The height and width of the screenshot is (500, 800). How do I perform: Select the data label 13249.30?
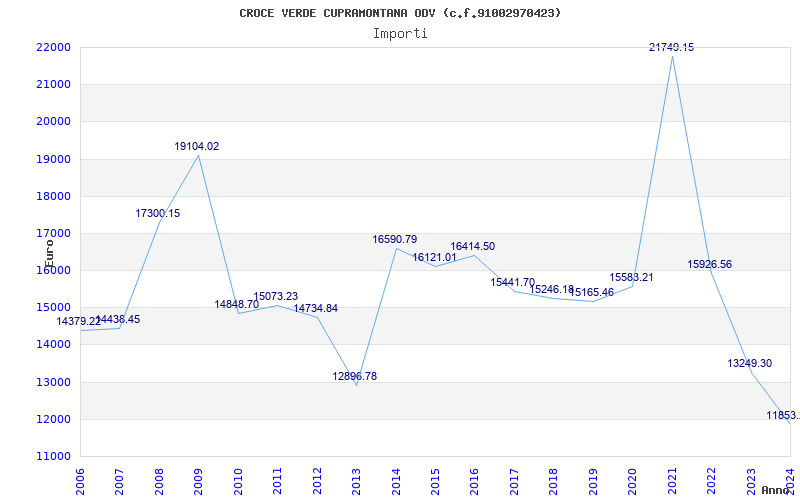pyautogui.click(x=749, y=364)
